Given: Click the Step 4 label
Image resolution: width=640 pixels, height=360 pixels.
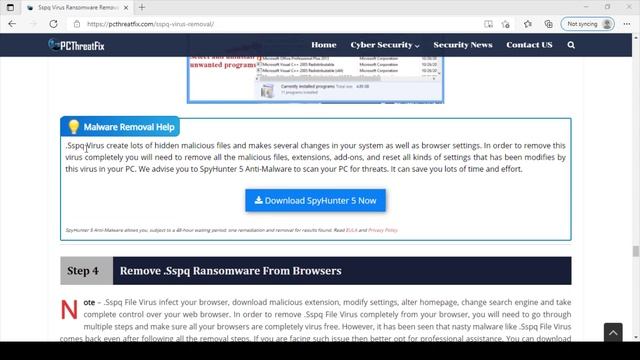Looking at the screenshot, I should click(x=83, y=271).
